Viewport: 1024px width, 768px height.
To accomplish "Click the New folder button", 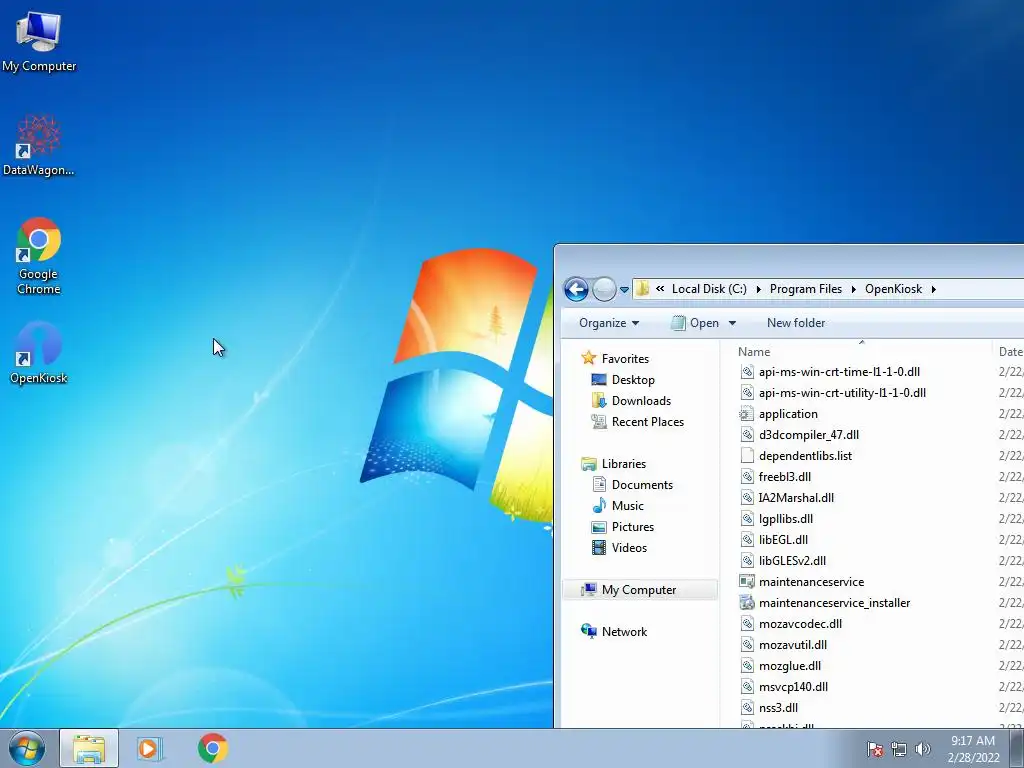I will point(795,323).
